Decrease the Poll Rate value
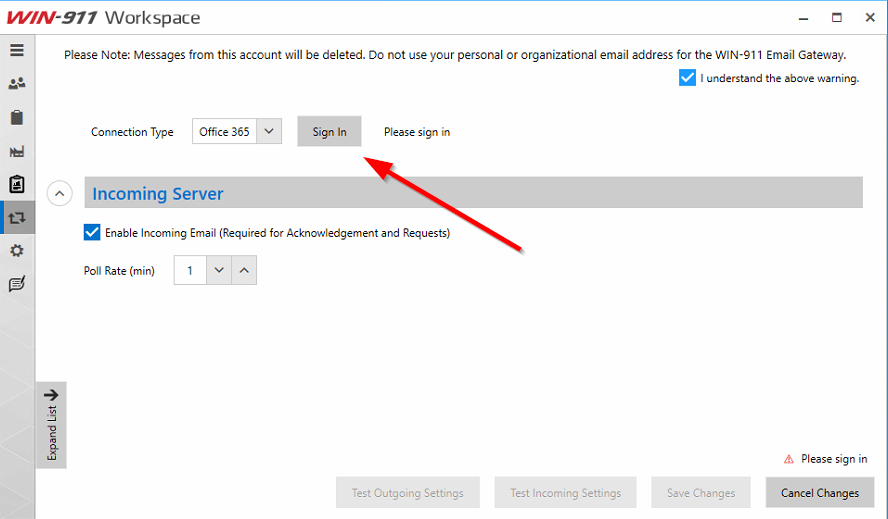This screenshot has height=519, width=888. tap(219, 270)
